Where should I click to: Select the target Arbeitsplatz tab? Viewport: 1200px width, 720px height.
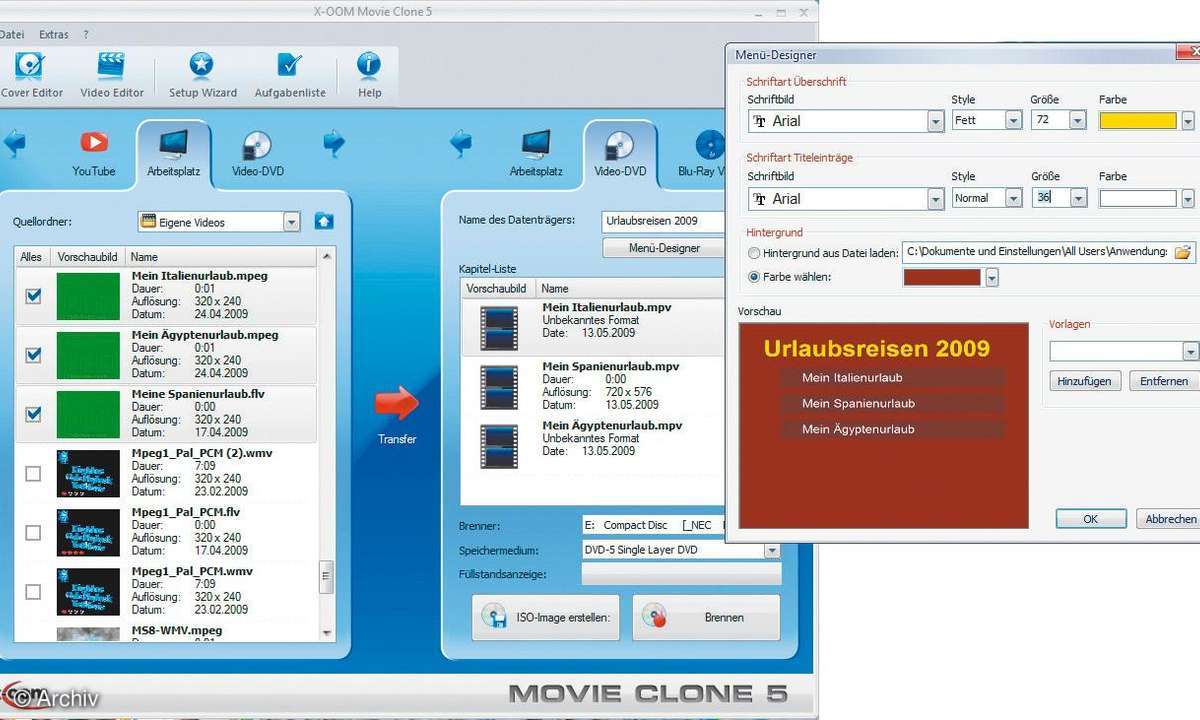coord(536,153)
